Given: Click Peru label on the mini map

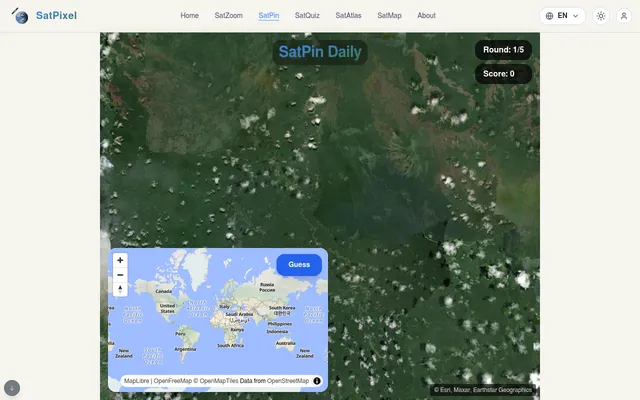Looking at the screenshot, I should 180,334.
